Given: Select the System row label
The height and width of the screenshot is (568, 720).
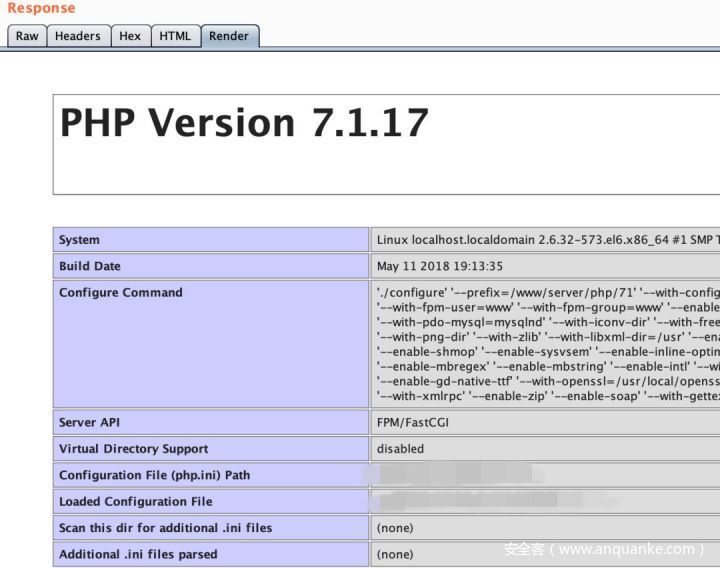Looking at the screenshot, I should (79, 240).
